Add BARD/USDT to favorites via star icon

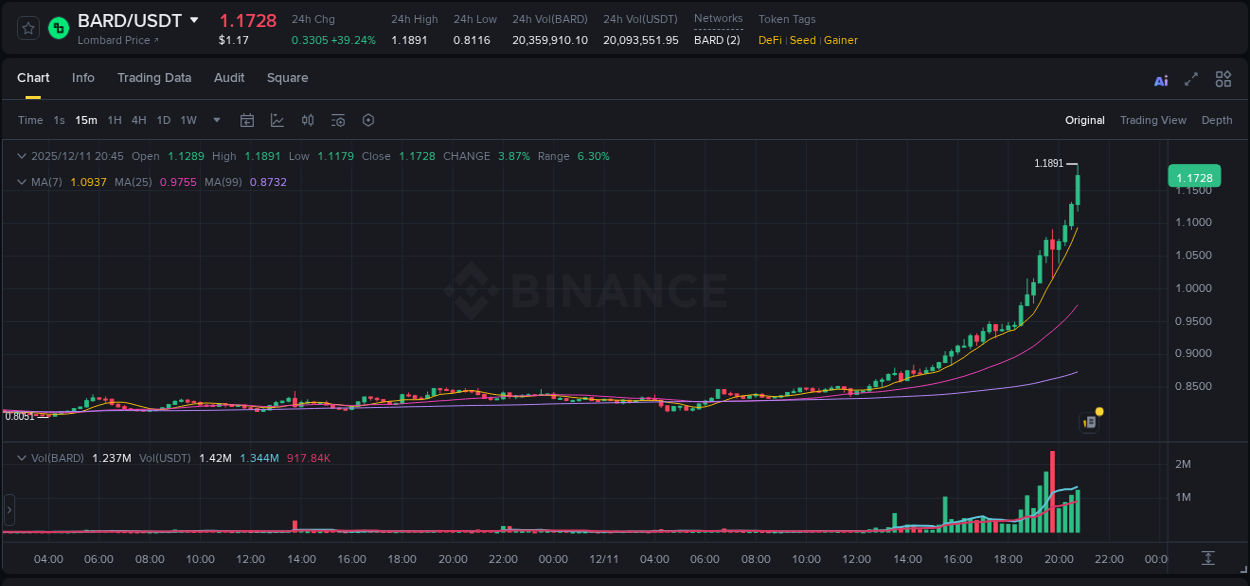(x=27, y=27)
